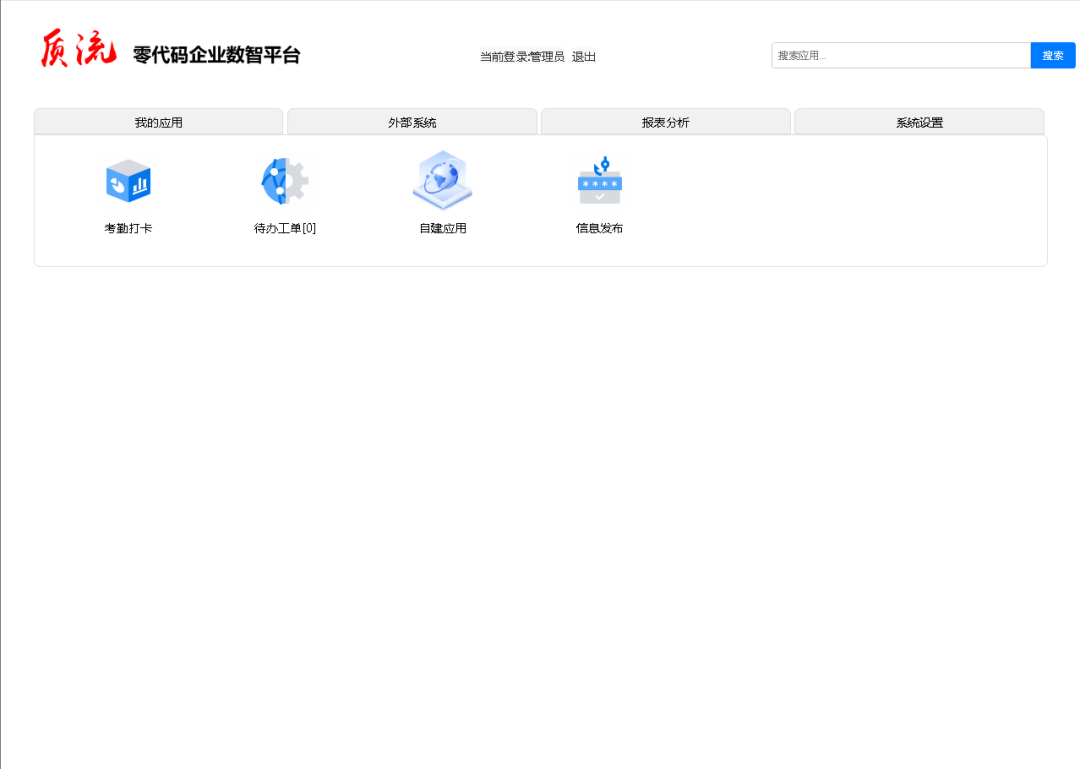Image resolution: width=1080 pixels, height=769 pixels.
Task: Switch to the 外部系统 tab
Action: tap(412, 121)
